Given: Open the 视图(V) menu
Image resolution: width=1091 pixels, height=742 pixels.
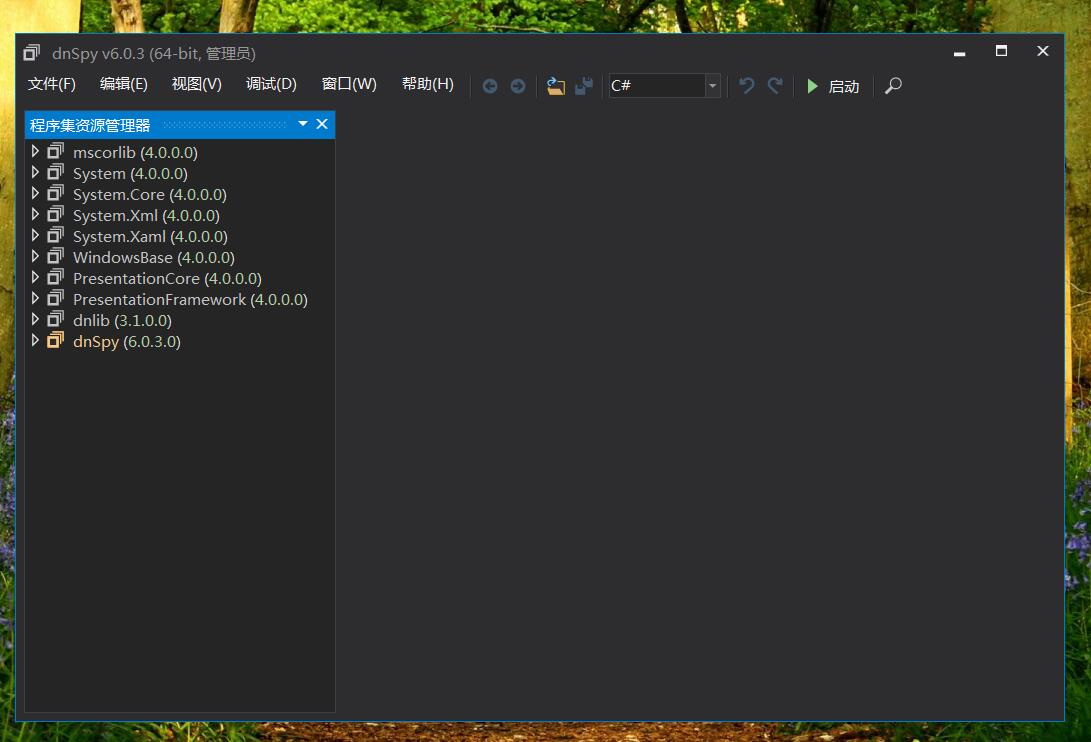Looking at the screenshot, I should click(x=196, y=84).
